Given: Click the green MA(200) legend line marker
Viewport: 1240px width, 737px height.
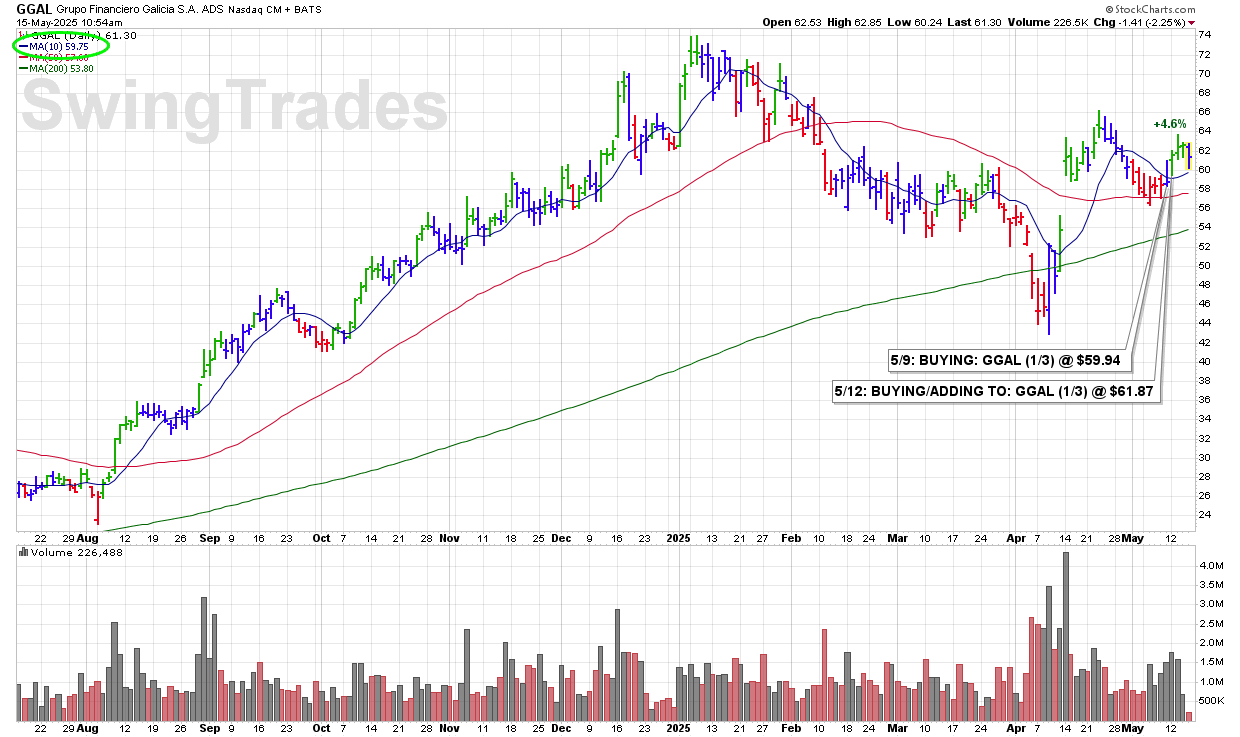Looking at the screenshot, I should [22, 68].
